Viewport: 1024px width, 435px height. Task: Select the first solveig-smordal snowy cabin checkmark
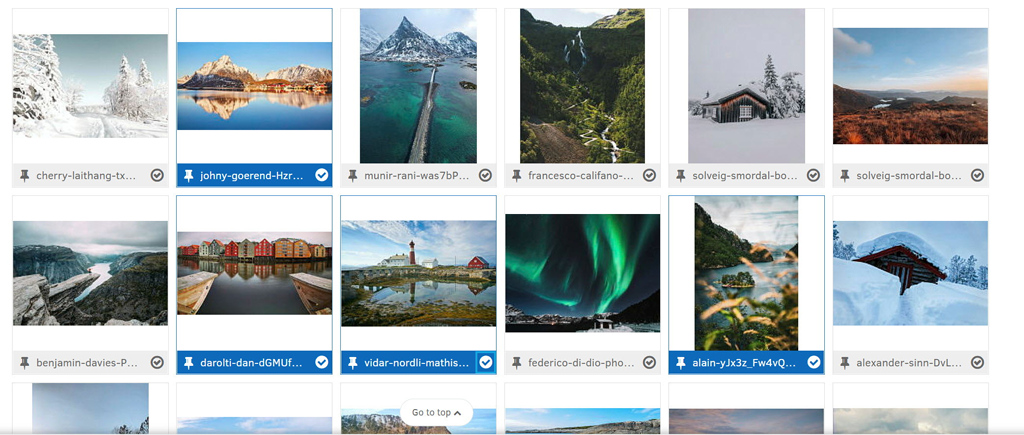point(813,175)
